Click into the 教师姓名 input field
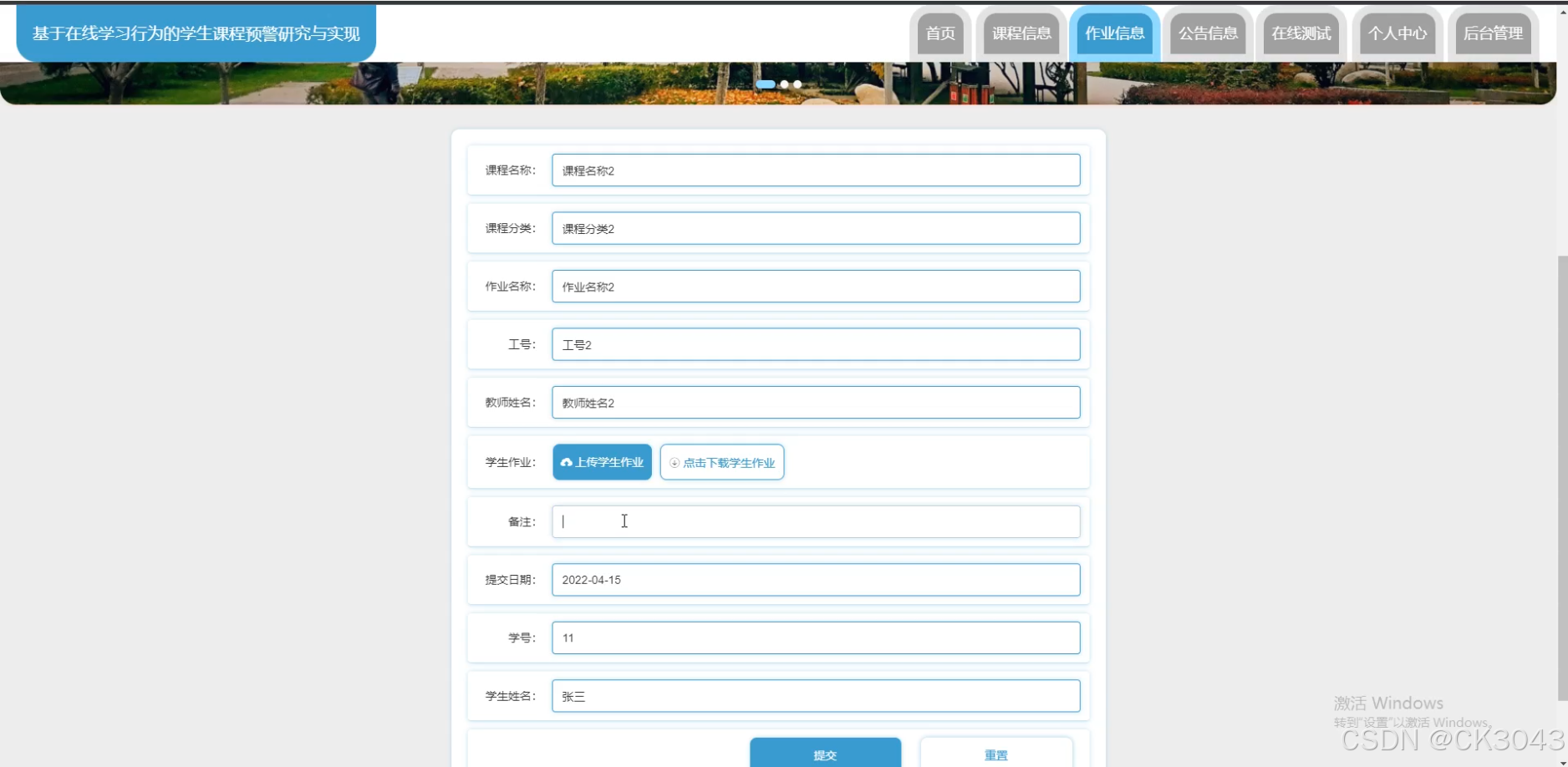Image resolution: width=1568 pixels, height=767 pixels. [x=816, y=403]
